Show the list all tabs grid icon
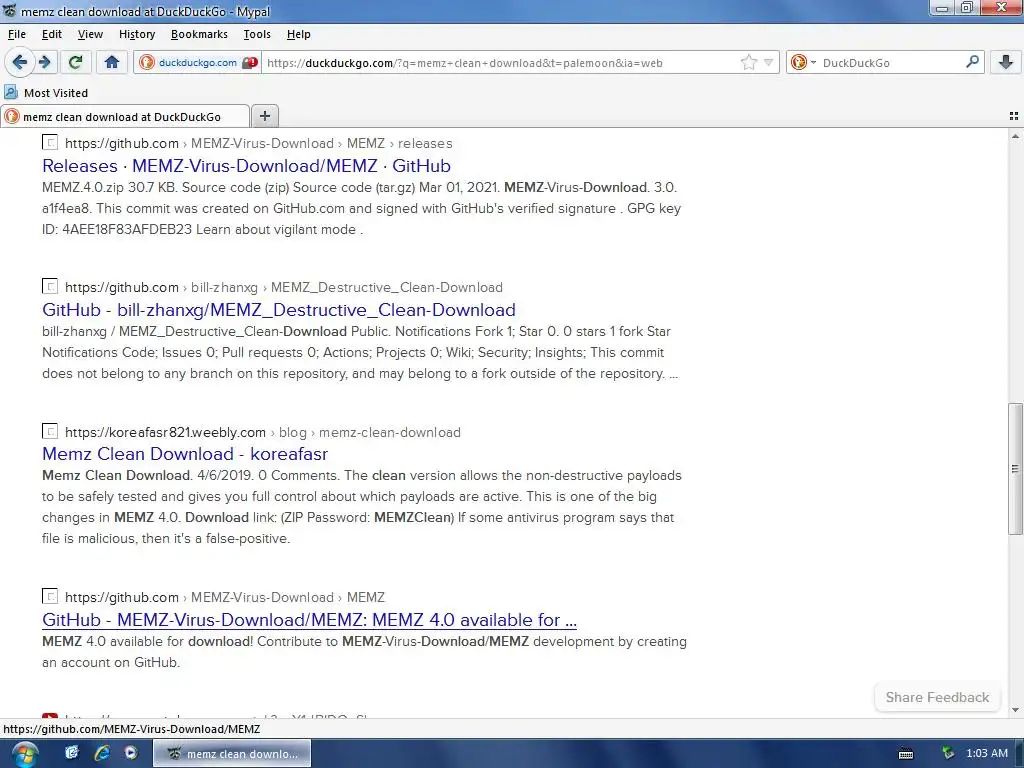This screenshot has width=1024, height=768. tap(1014, 116)
